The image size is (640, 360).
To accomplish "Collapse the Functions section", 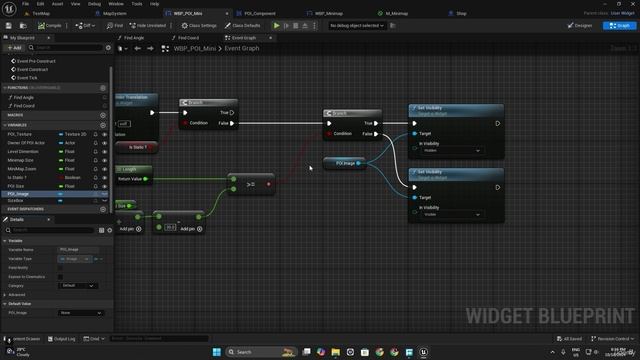I will point(5,88).
